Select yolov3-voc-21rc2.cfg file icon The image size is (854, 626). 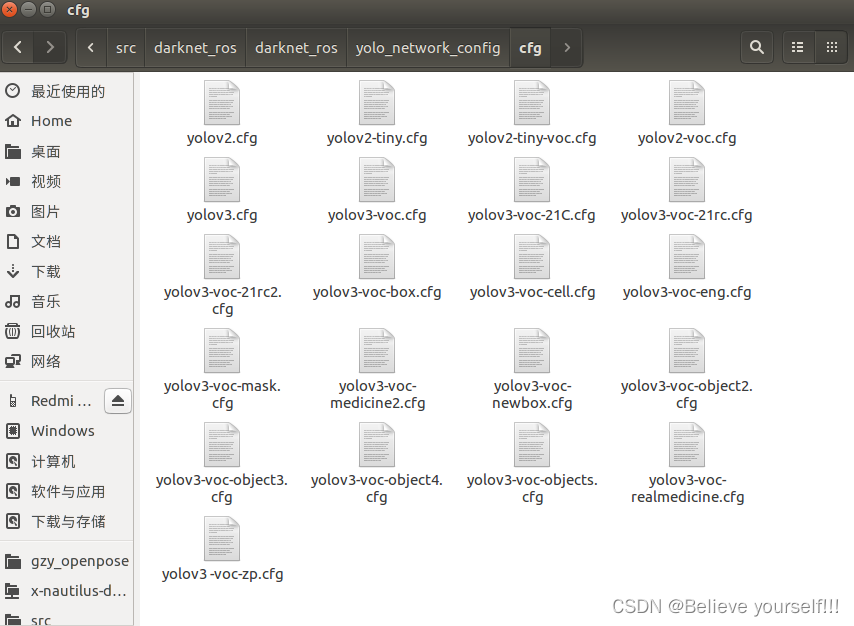tap(222, 257)
